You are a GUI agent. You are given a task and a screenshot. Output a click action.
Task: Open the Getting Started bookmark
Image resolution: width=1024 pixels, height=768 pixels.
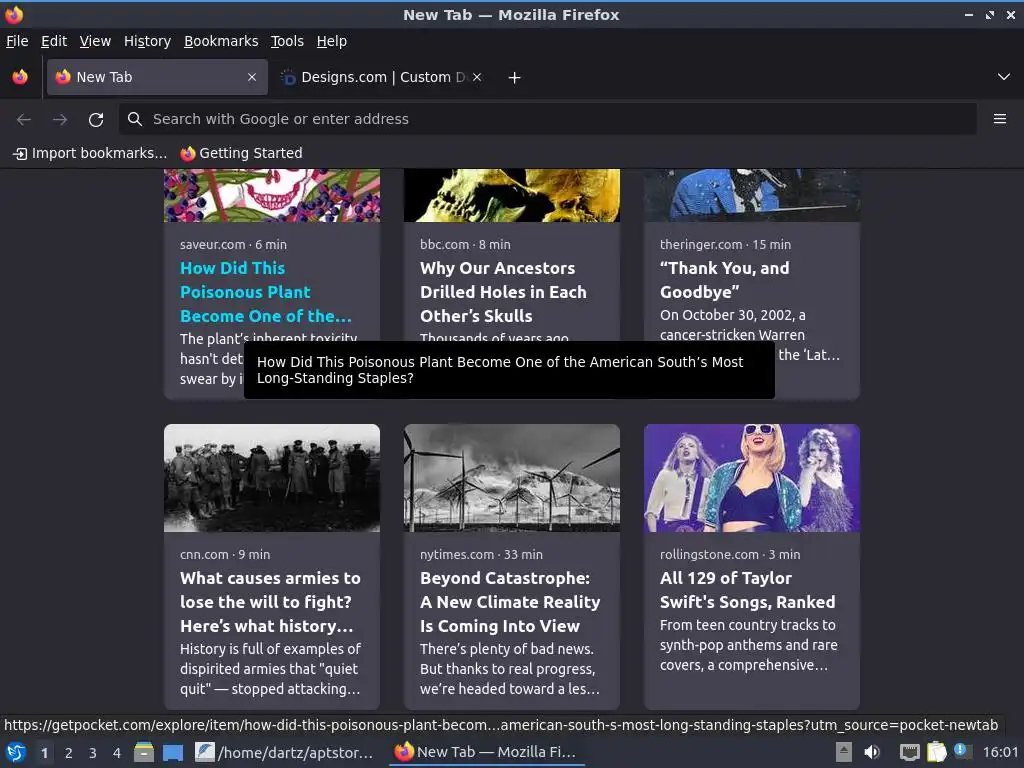[242, 153]
